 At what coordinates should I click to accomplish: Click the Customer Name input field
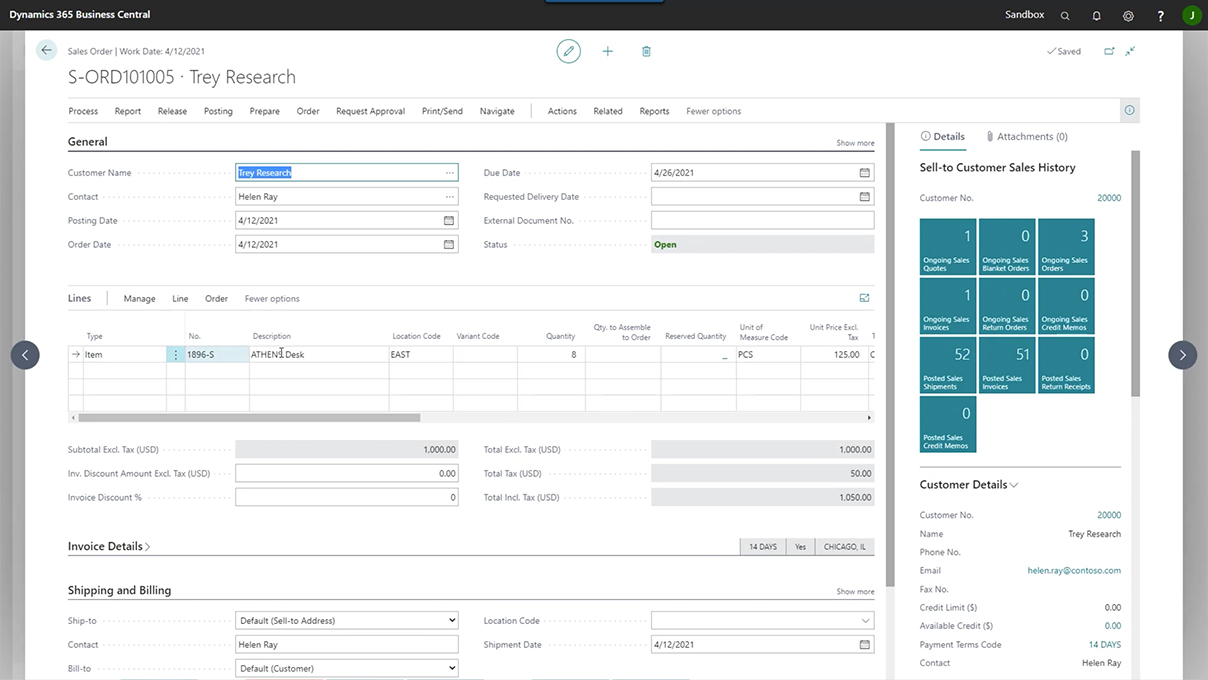tap(346, 173)
